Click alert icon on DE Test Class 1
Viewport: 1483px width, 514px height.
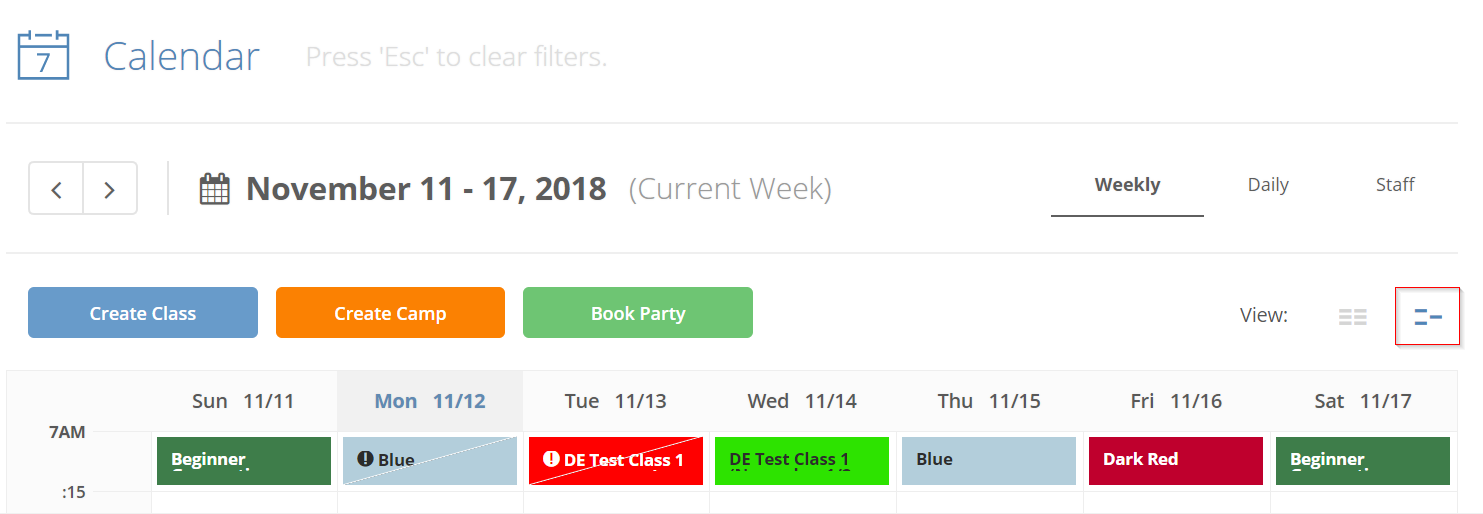pyautogui.click(x=551, y=459)
